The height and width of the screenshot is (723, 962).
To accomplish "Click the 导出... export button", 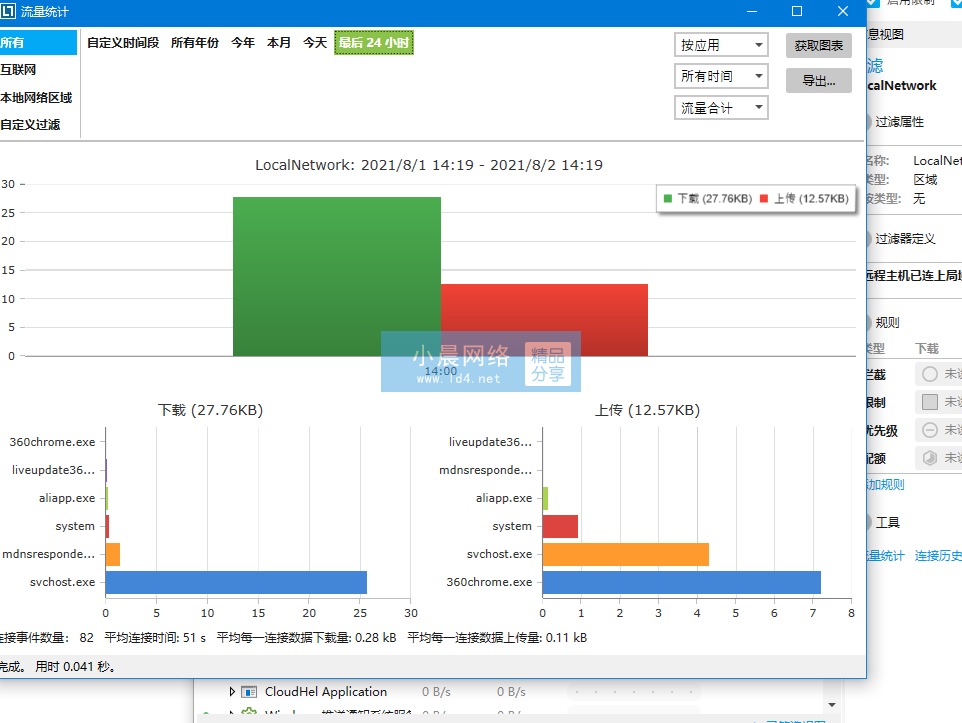I will (x=818, y=80).
